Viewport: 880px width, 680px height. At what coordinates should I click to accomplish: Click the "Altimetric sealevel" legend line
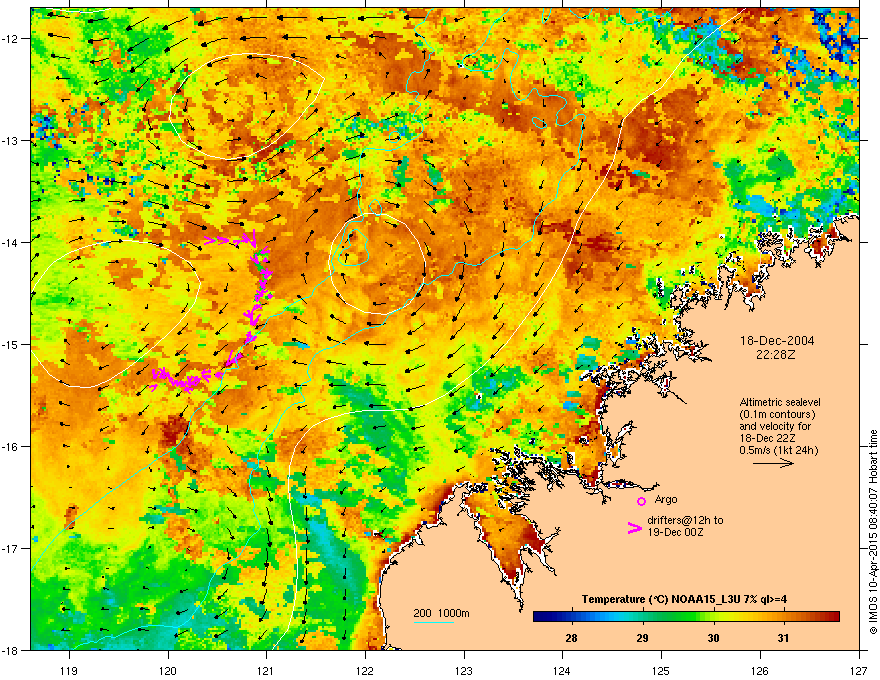click(780, 402)
